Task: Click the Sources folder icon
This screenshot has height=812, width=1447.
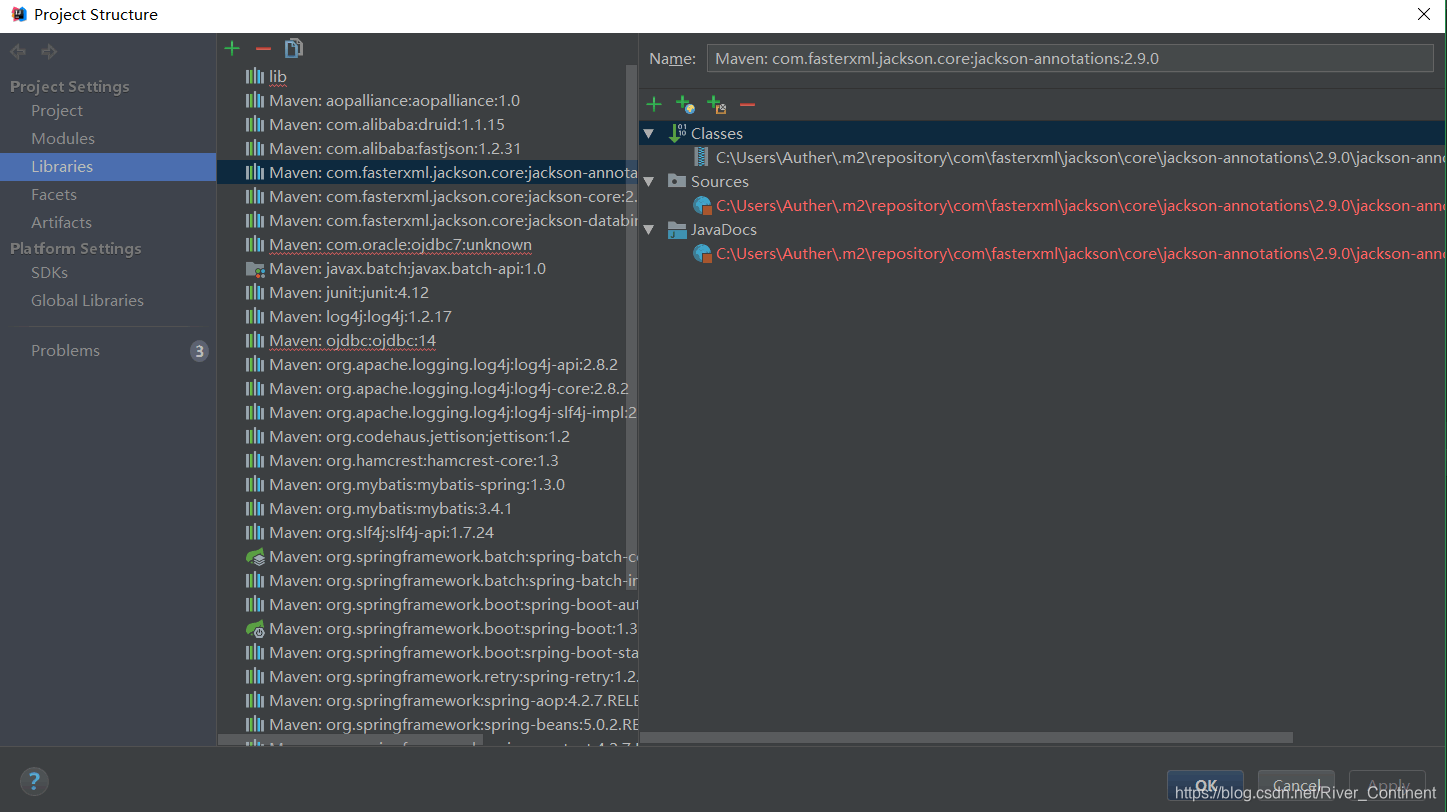Action: [x=677, y=181]
